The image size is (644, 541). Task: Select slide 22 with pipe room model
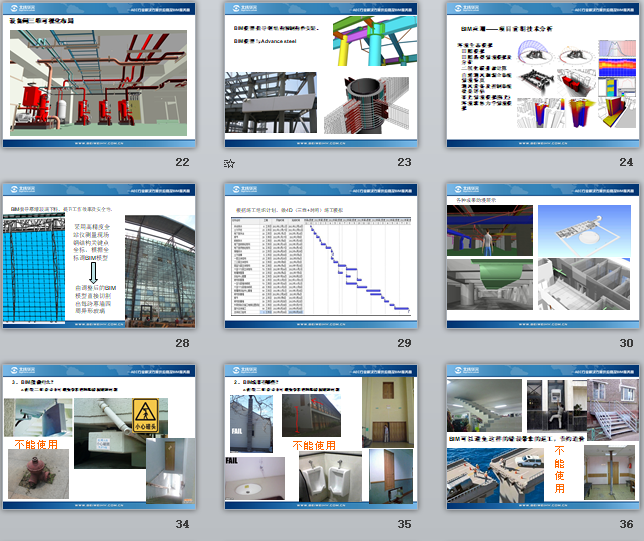[x=99, y=75]
